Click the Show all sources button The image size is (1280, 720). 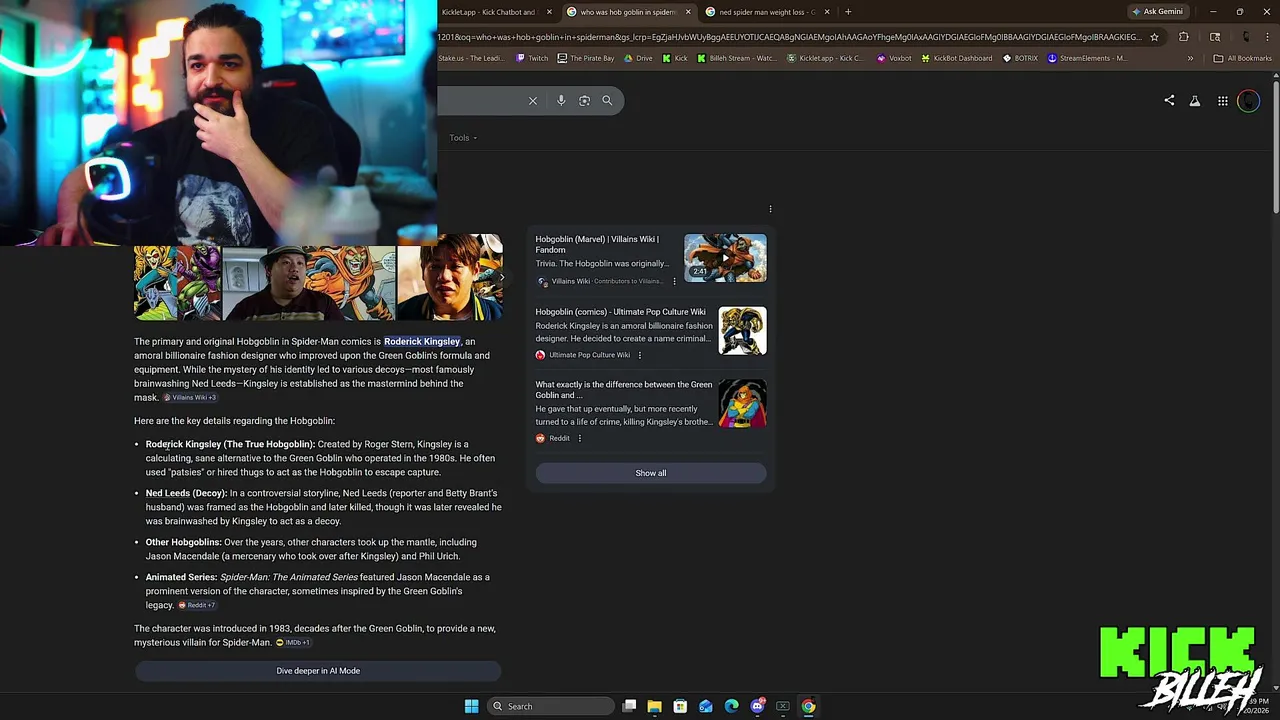tap(651, 473)
